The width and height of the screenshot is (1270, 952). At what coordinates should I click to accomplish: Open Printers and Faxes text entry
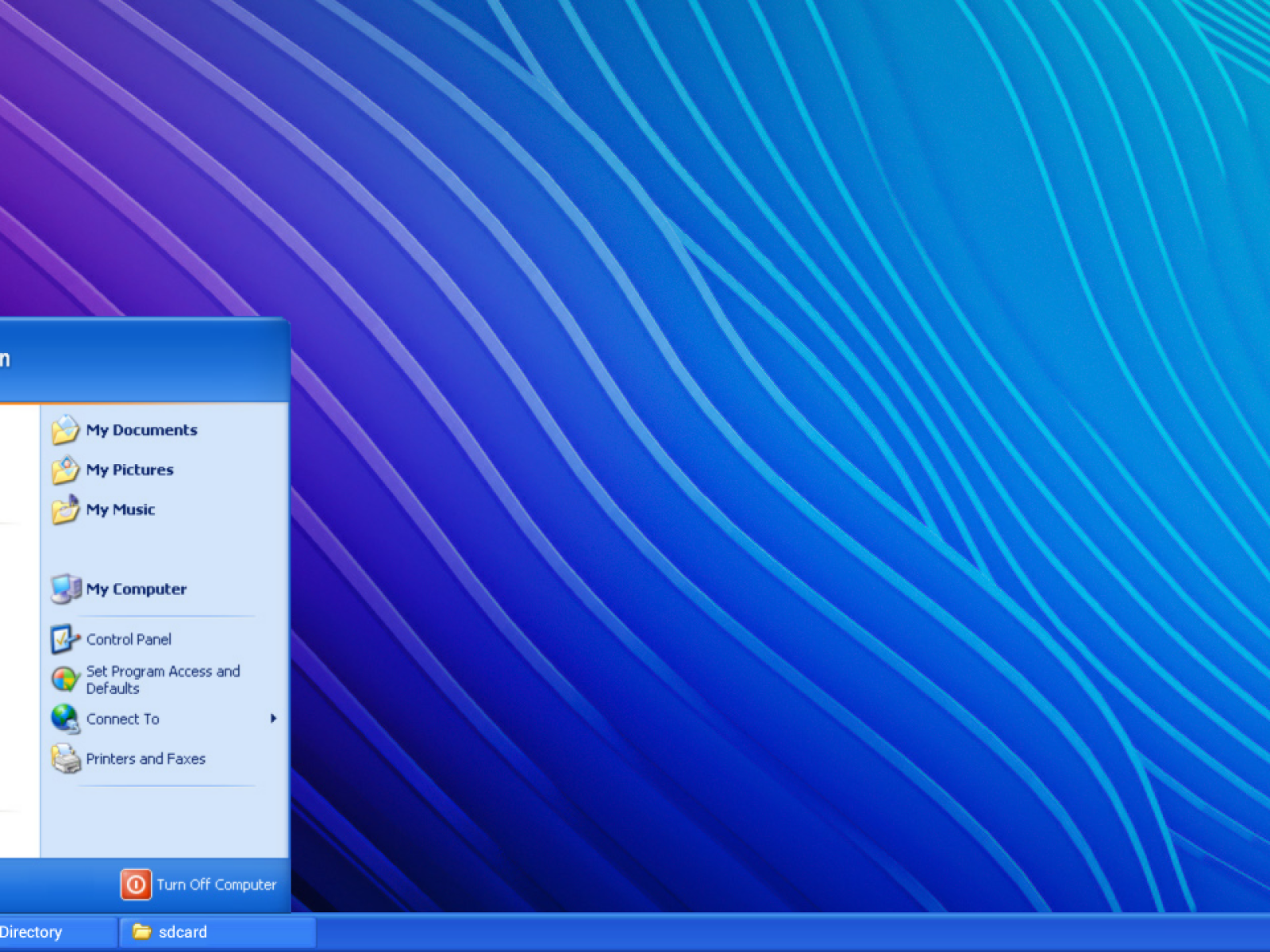145,759
